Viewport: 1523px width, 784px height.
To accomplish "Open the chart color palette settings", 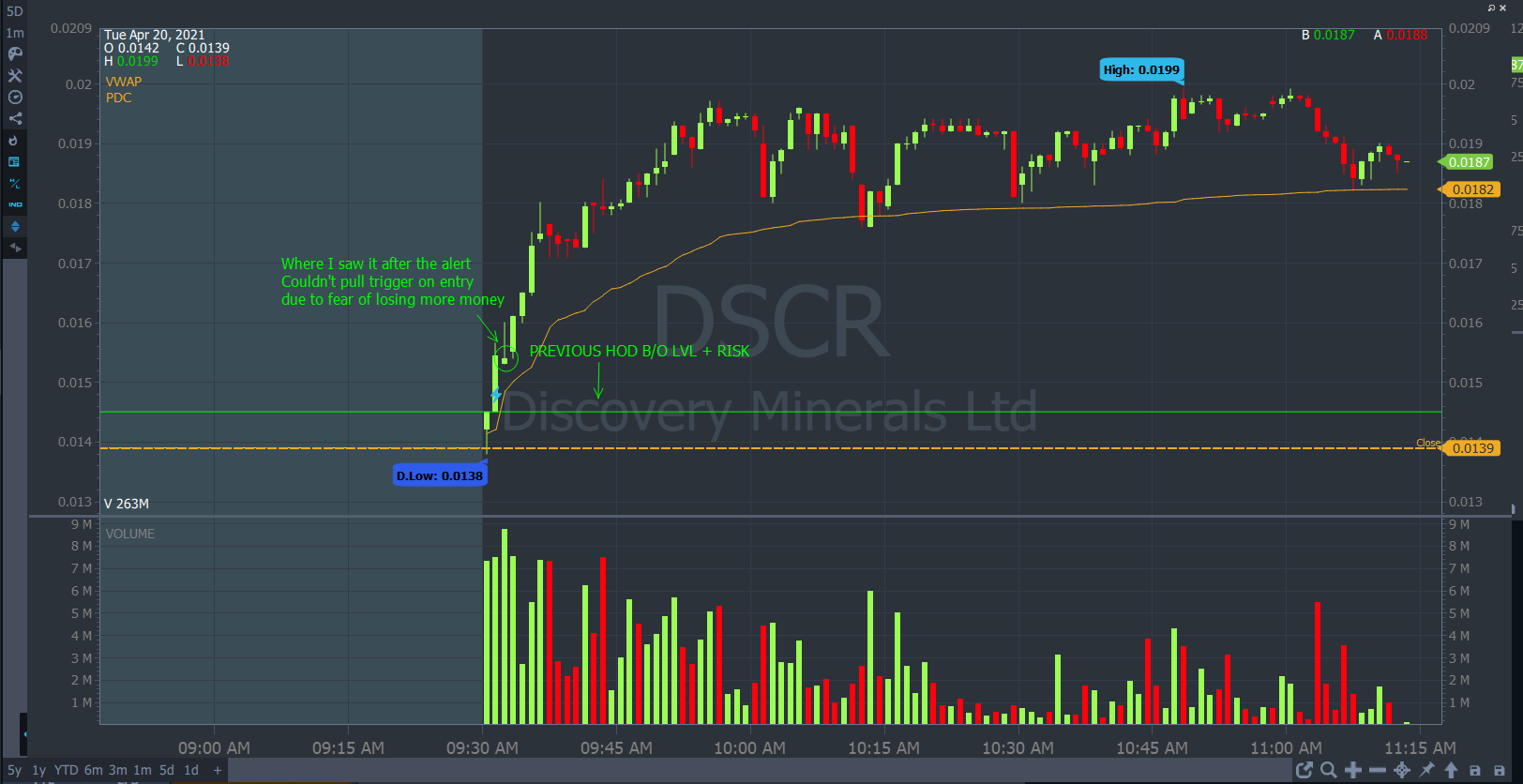I will pos(14,54).
